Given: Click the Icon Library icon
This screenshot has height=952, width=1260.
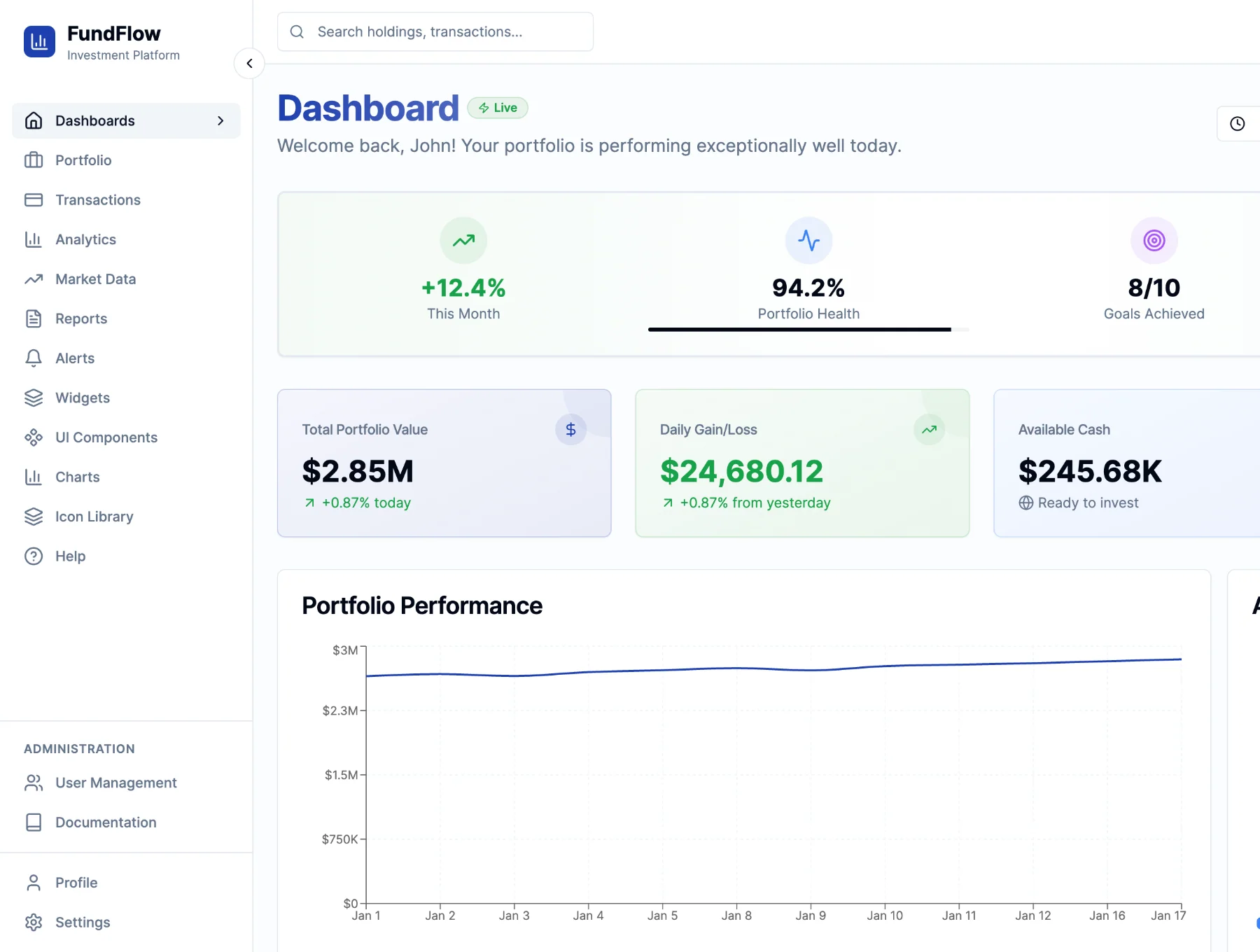Looking at the screenshot, I should [x=34, y=517].
